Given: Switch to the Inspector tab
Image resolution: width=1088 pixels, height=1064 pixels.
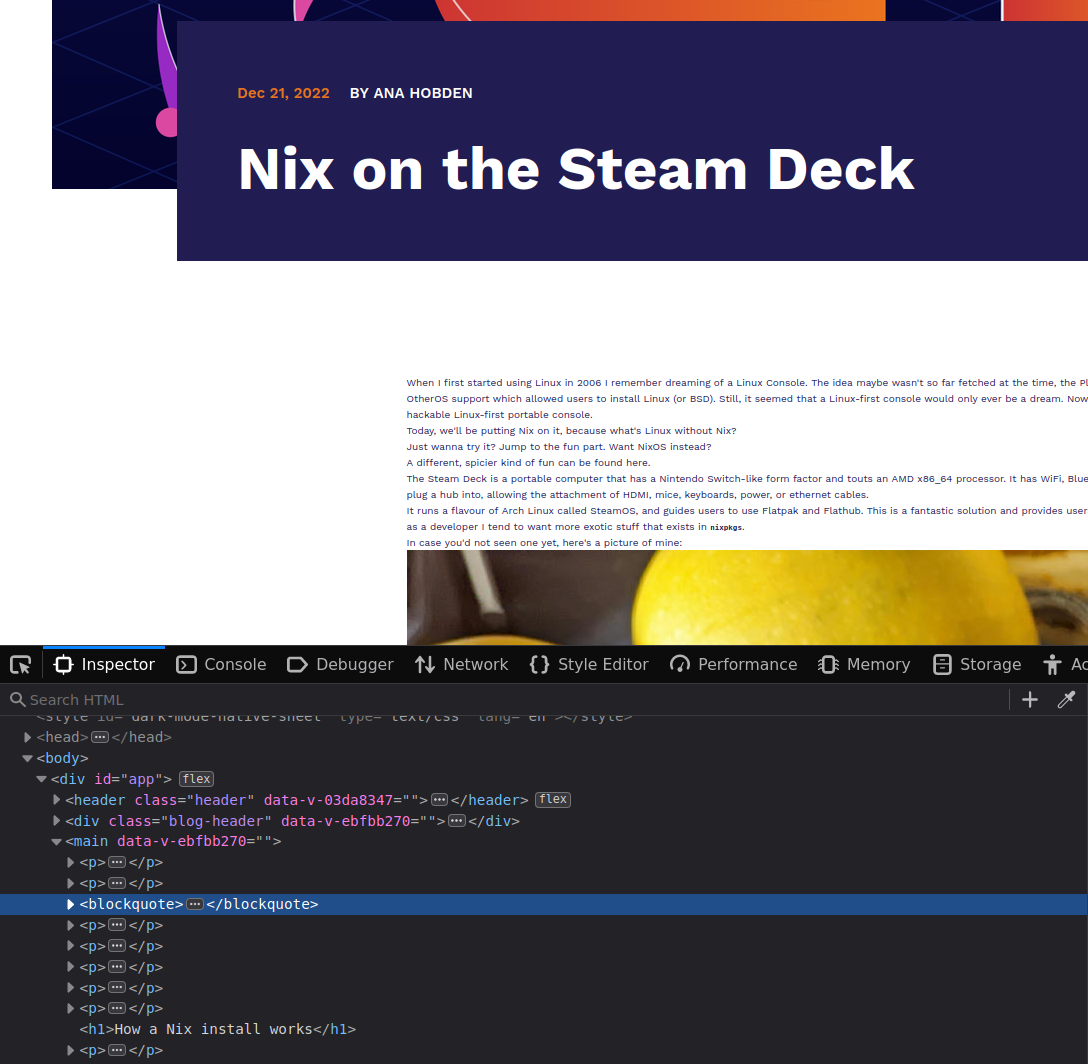Looking at the screenshot, I should [x=103, y=663].
